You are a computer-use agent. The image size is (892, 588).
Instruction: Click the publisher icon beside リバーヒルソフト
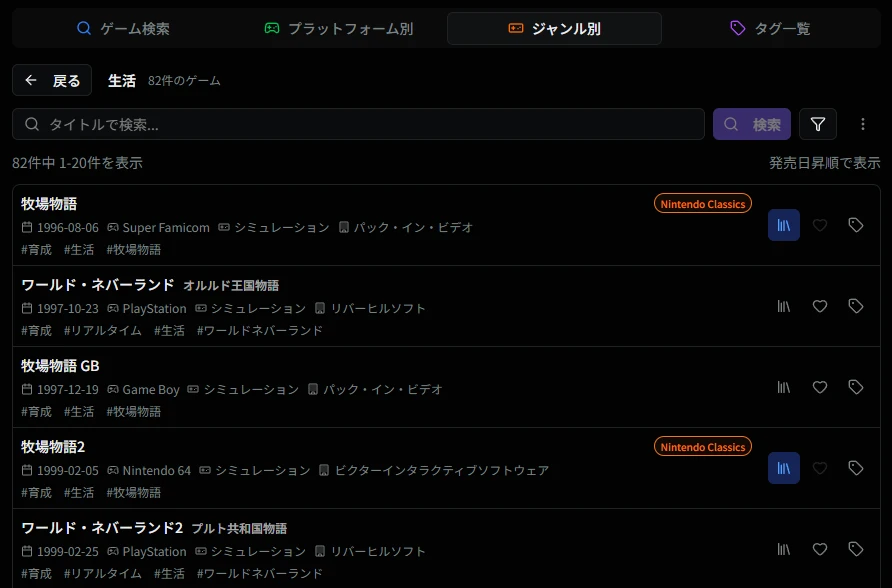pyautogui.click(x=320, y=308)
